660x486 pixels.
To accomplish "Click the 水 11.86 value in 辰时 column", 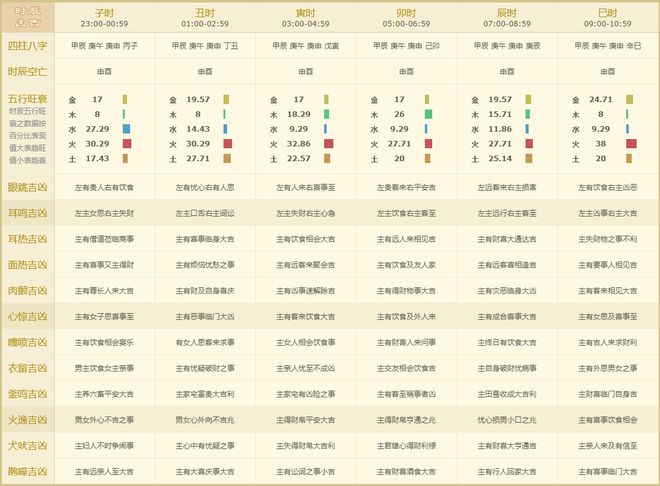I will (500, 129).
